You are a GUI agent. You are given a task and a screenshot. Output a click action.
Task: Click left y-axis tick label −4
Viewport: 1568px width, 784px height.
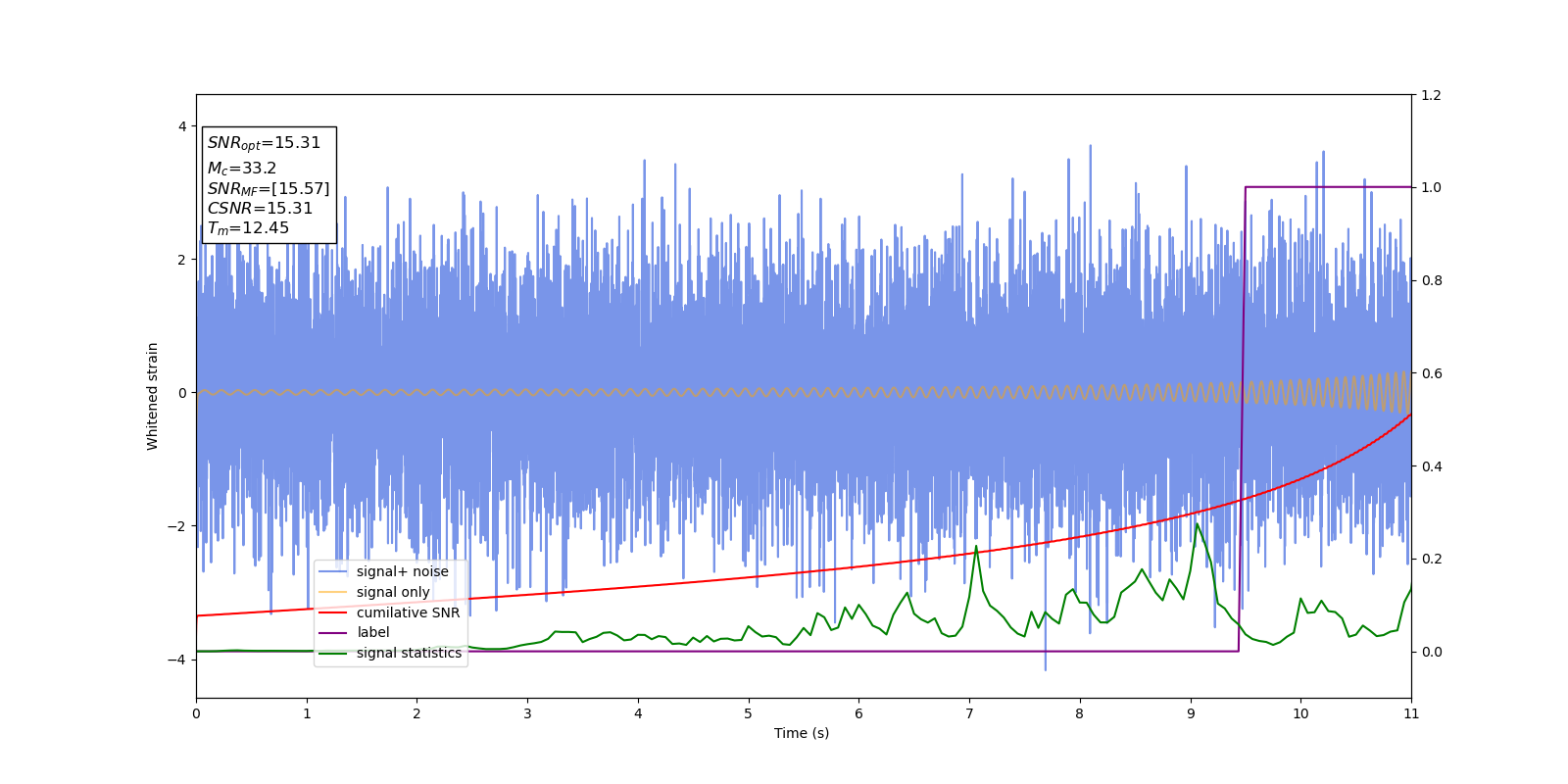[176, 660]
